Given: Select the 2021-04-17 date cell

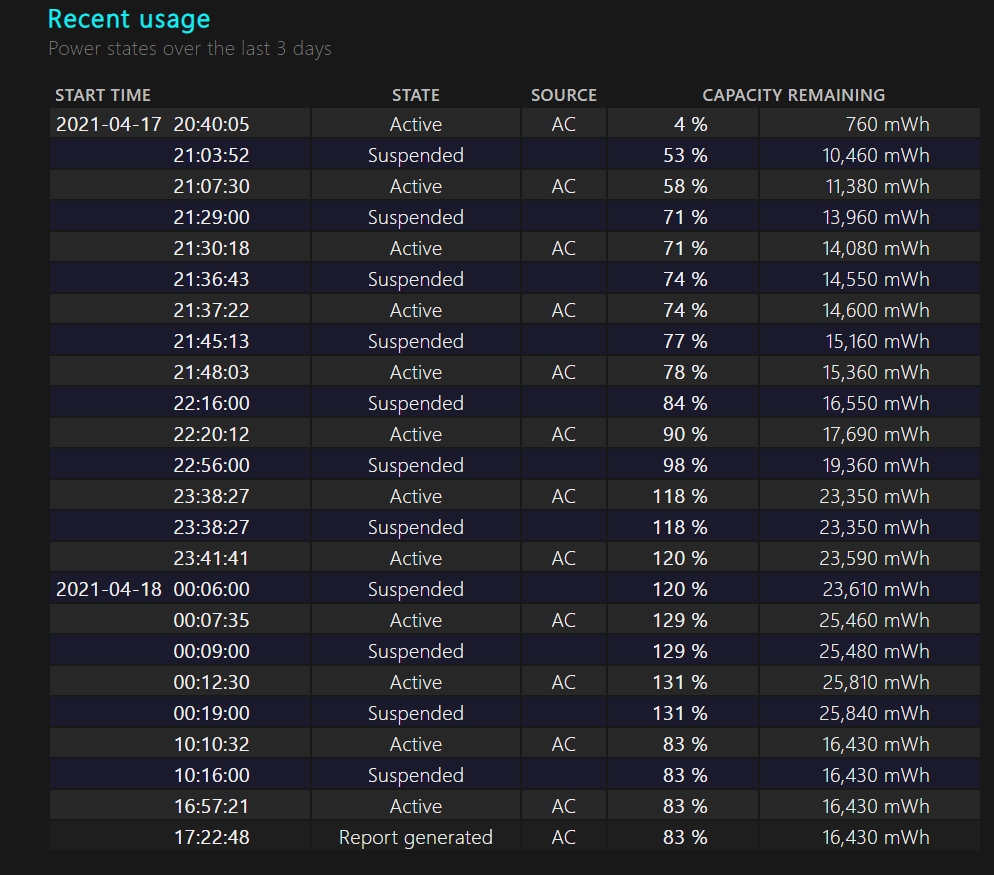Looking at the screenshot, I should pyautogui.click(x=108, y=124).
